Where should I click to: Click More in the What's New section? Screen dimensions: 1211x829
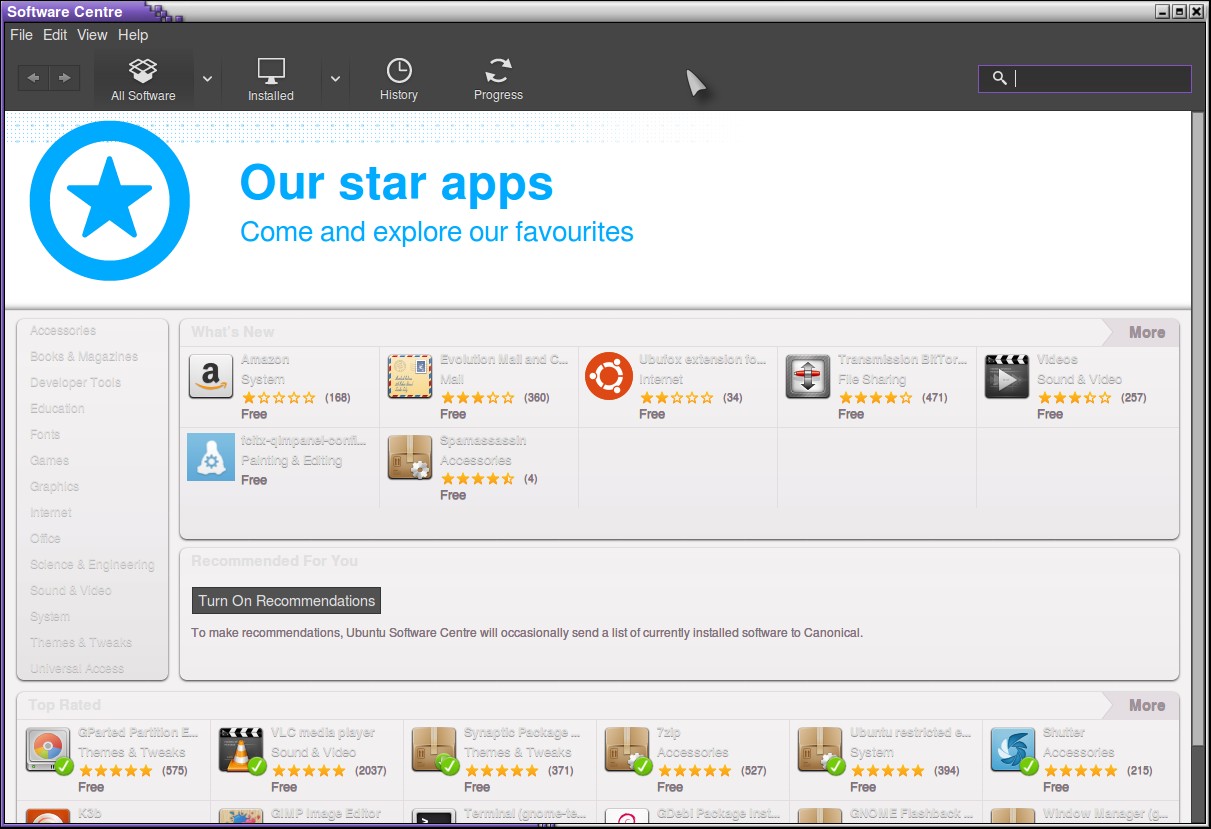[1146, 333]
